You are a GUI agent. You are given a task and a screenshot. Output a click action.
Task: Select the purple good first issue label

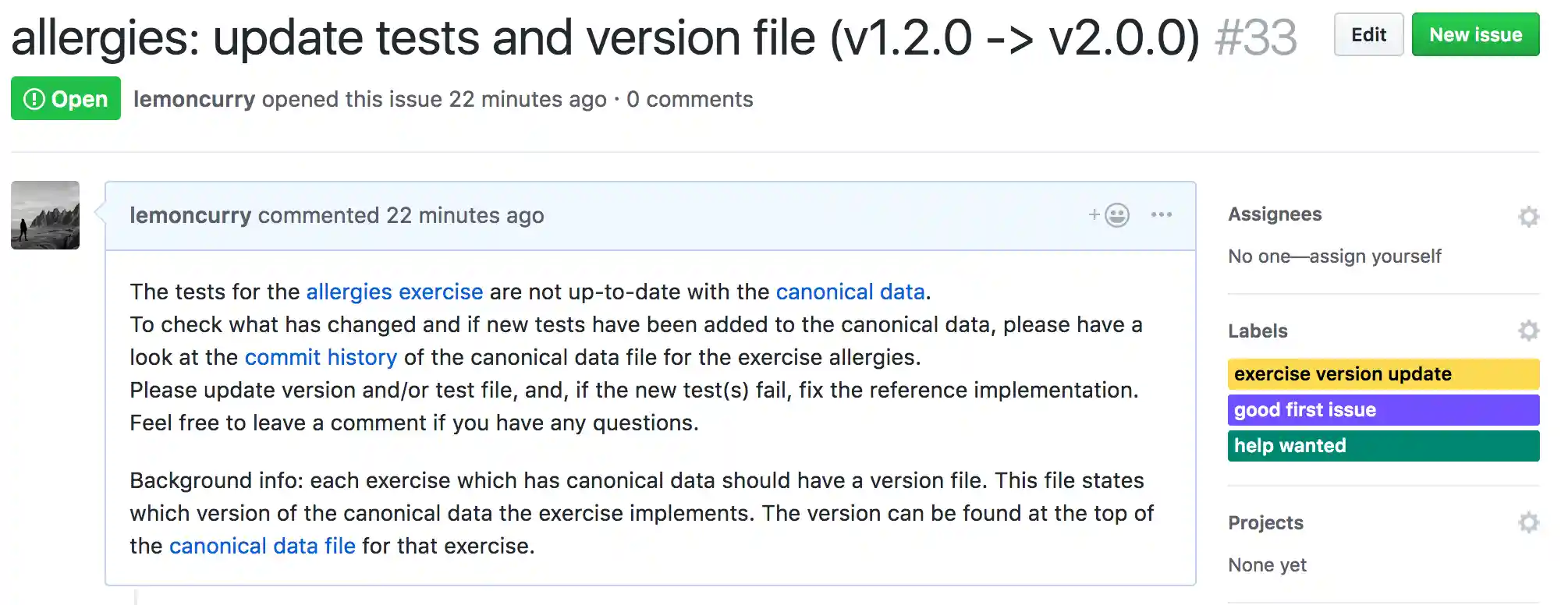point(1382,410)
